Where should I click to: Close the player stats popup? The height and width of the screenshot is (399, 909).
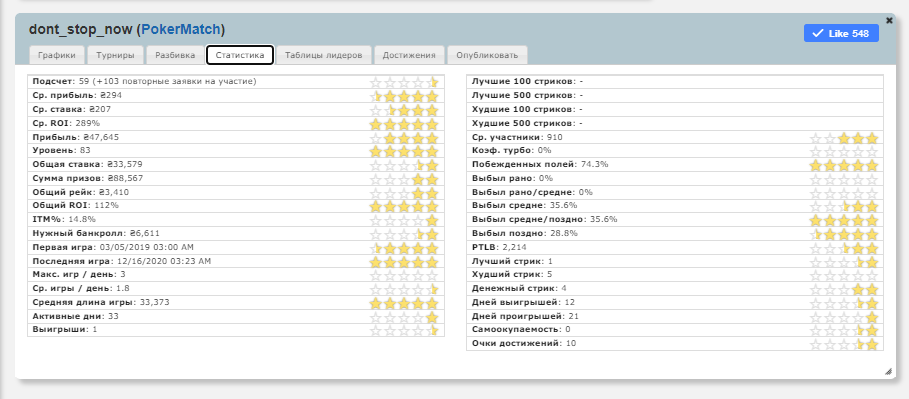tap(890, 20)
